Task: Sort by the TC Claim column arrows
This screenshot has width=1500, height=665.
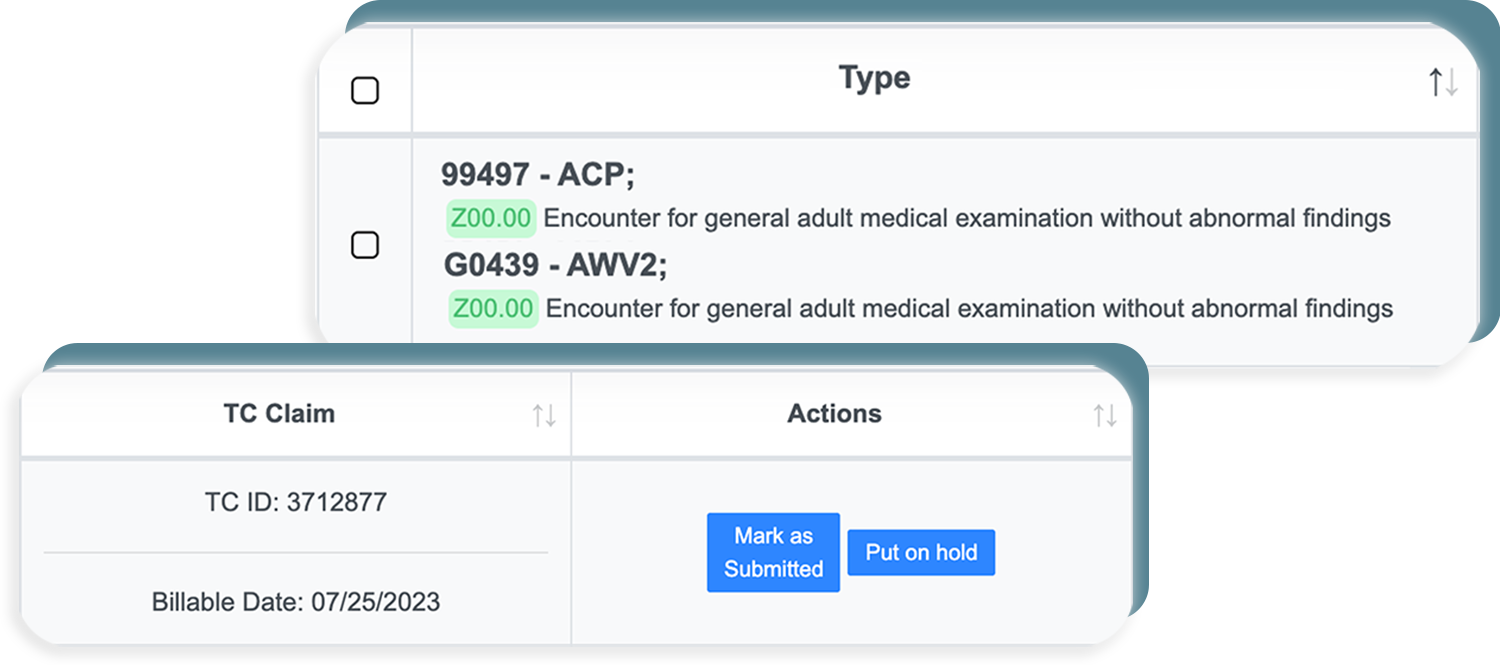Action: coord(544,415)
